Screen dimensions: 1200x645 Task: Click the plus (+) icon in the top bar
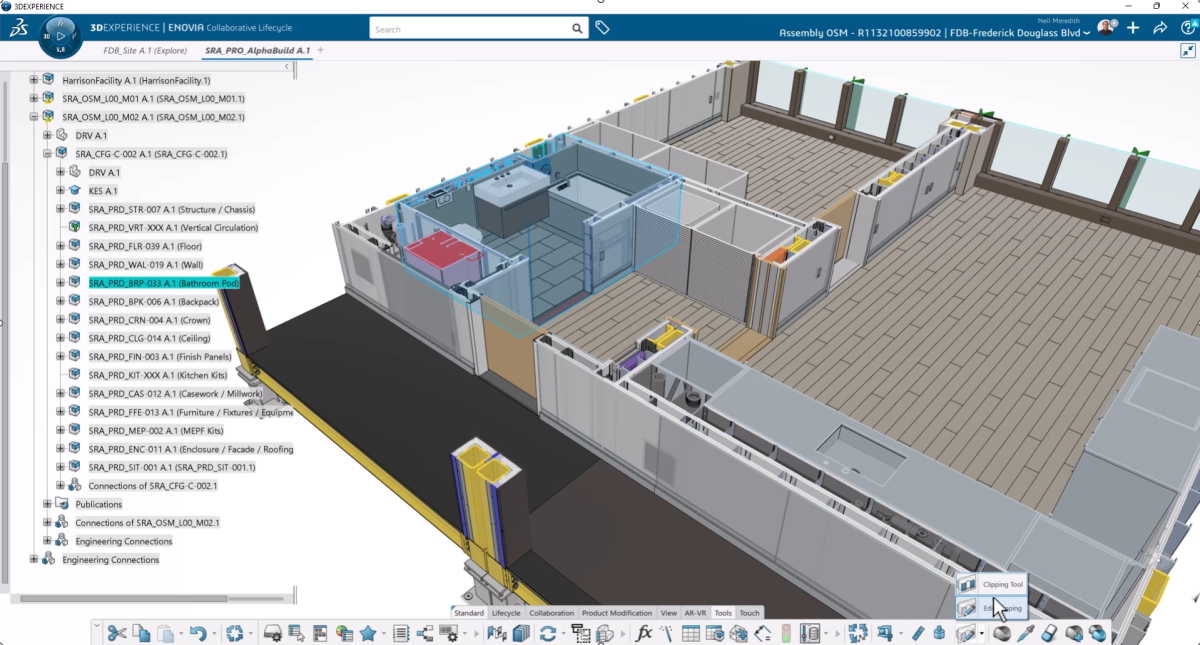[x=1133, y=27]
